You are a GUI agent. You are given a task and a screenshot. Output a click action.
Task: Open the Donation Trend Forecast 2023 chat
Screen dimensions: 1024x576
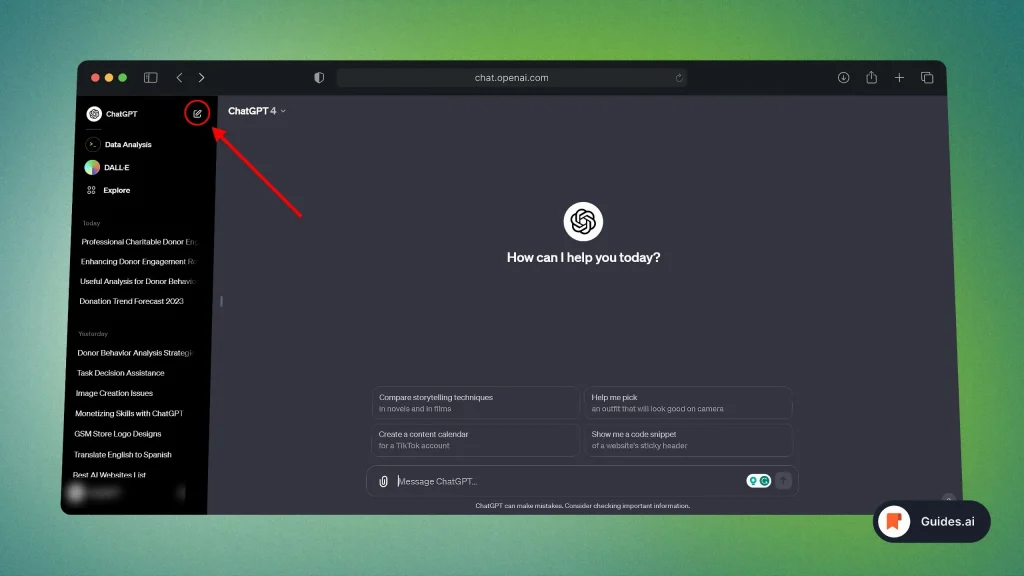[132, 301]
